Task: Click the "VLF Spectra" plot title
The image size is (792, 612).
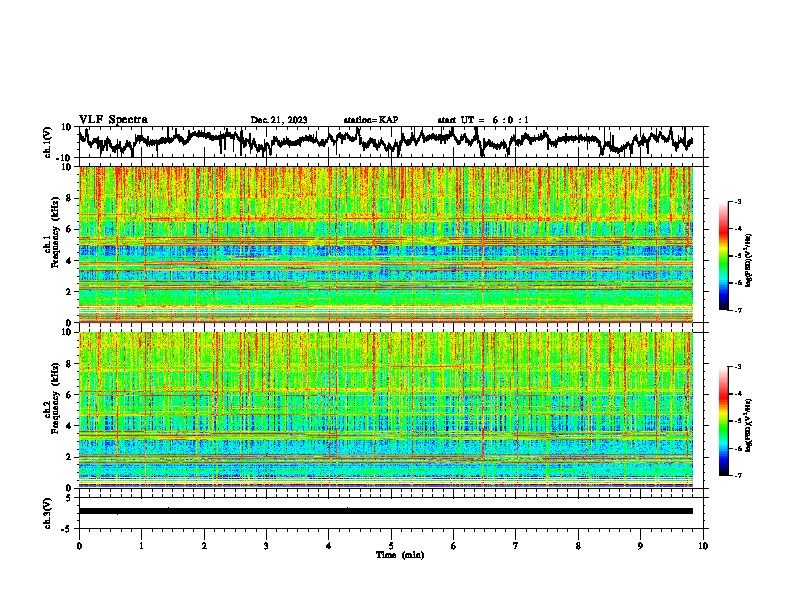Action: coord(113,120)
